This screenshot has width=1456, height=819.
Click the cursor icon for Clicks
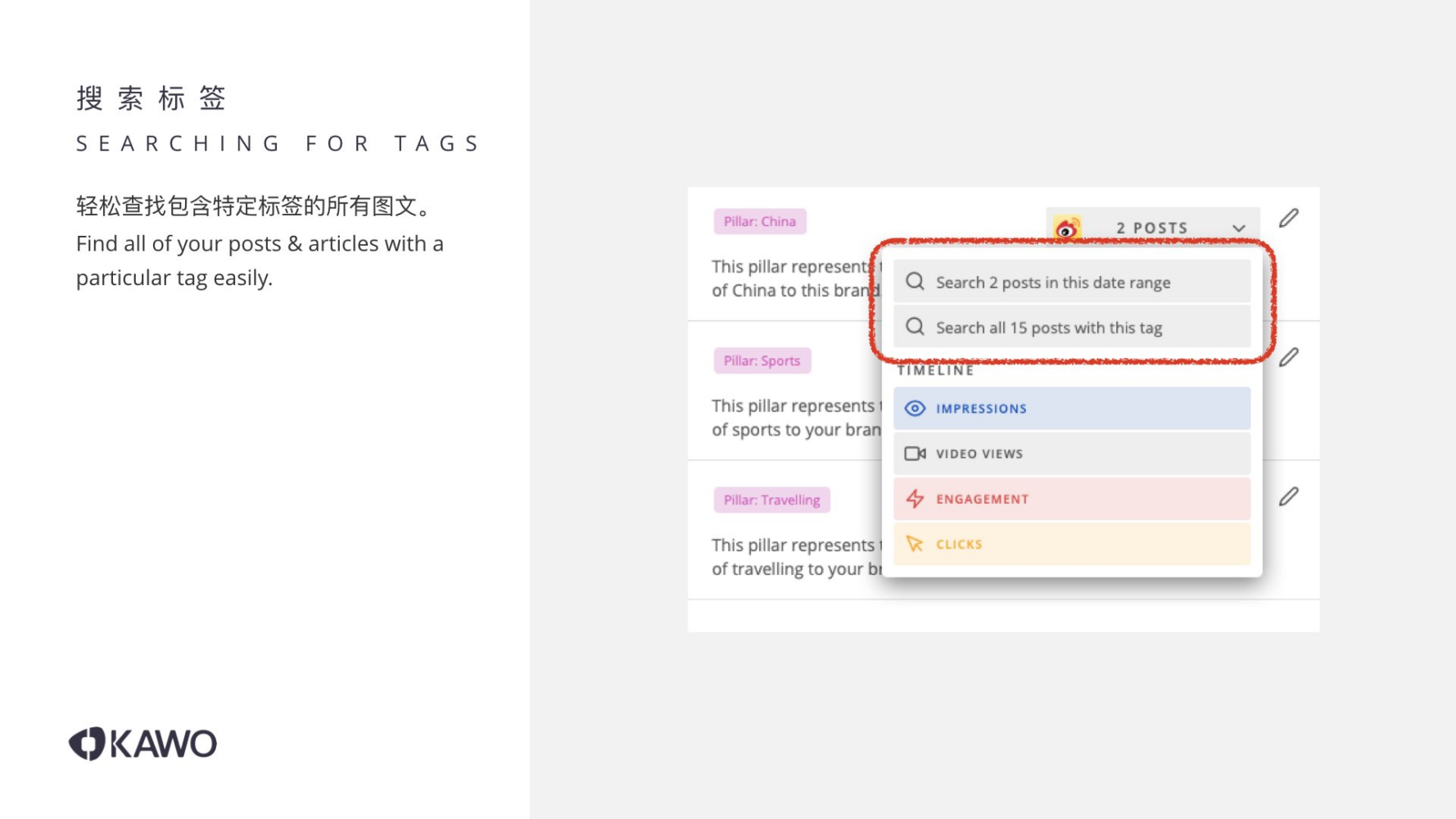(915, 544)
